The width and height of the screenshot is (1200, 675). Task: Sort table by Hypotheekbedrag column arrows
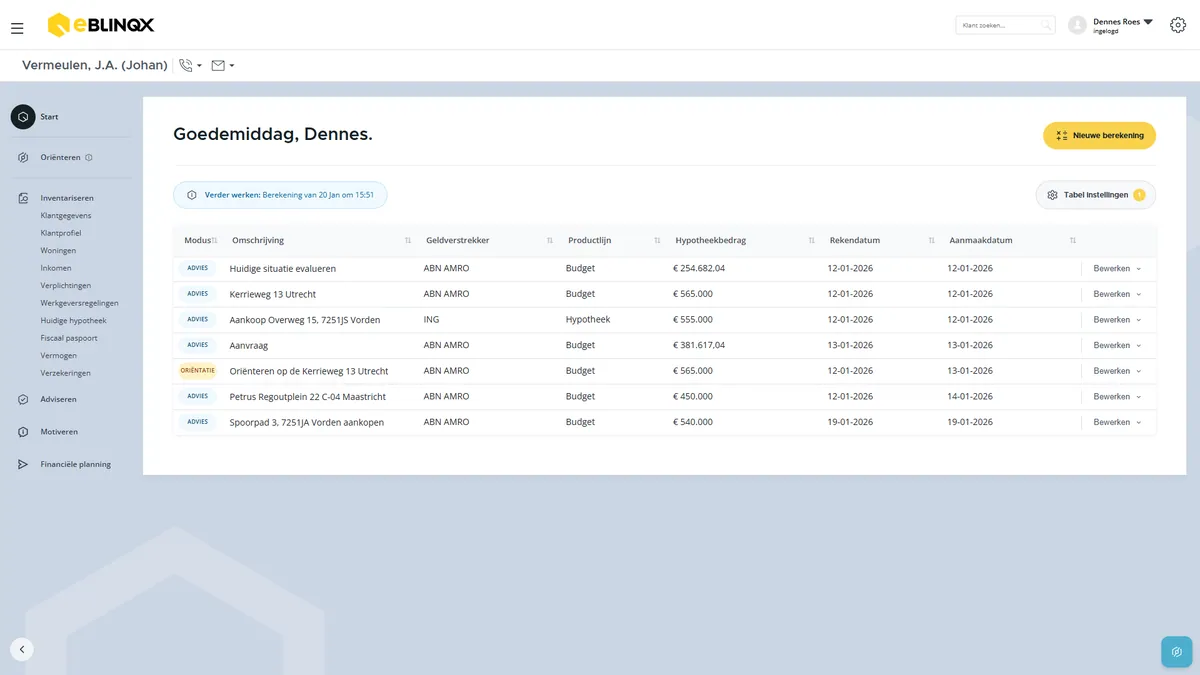(x=812, y=241)
